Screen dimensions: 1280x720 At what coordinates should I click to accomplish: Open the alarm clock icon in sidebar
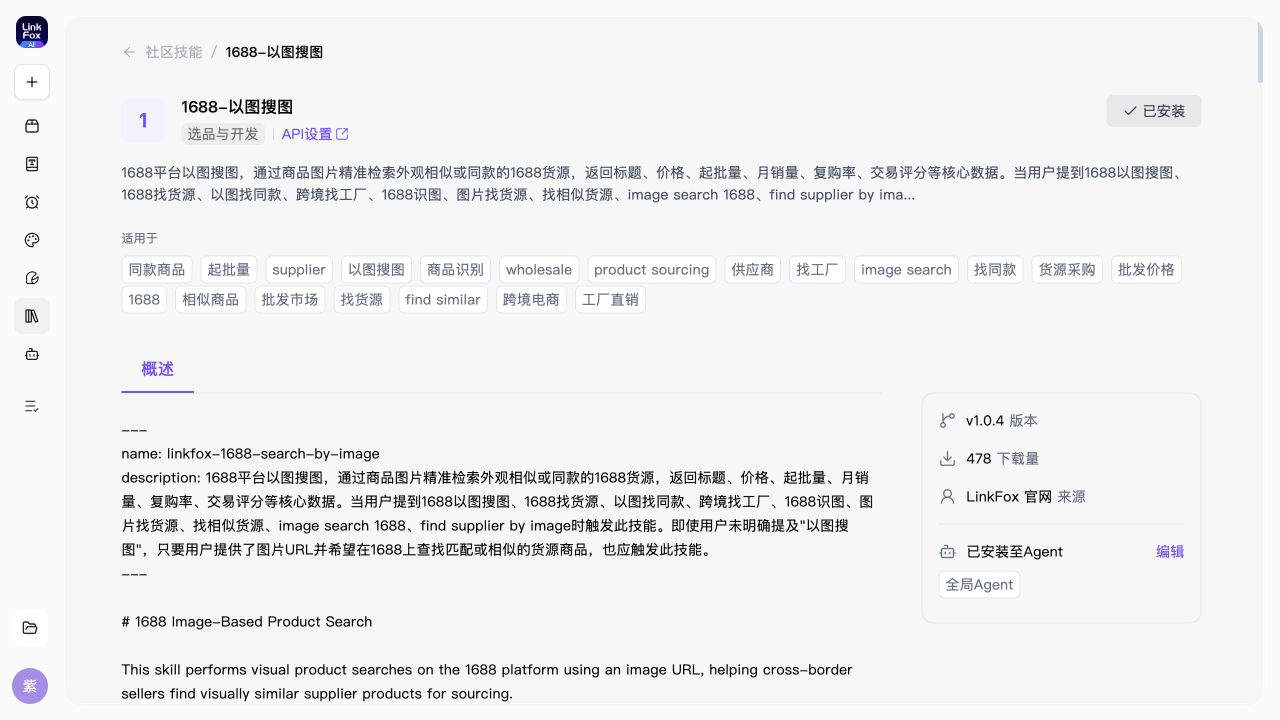click(32, 202)
